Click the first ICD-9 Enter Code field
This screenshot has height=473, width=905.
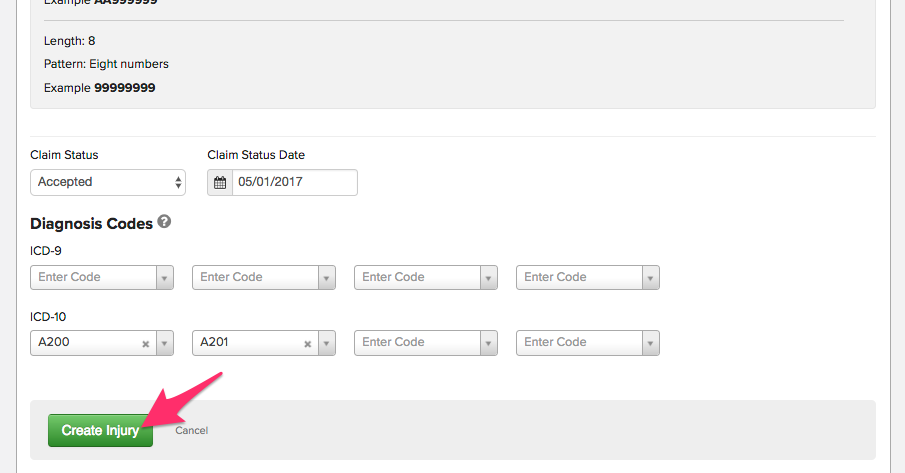click(94, 277)
